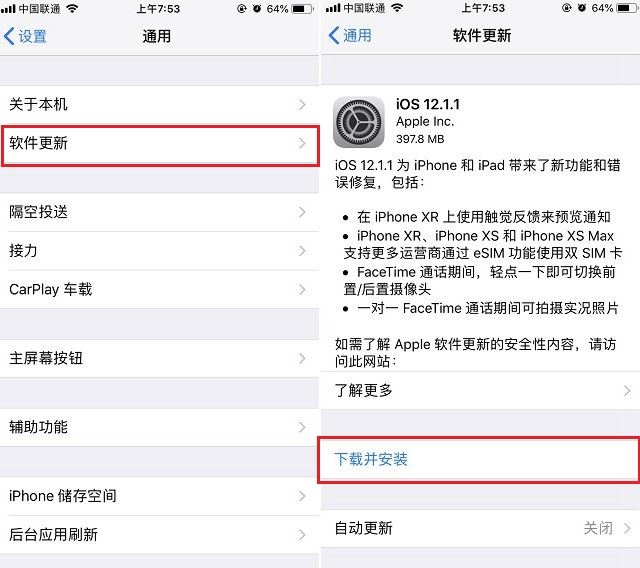Image resolution: width=640 pixels, height=568 pixels.
Task: Tap the back chevron to 通用
Action: pos(334,36)
